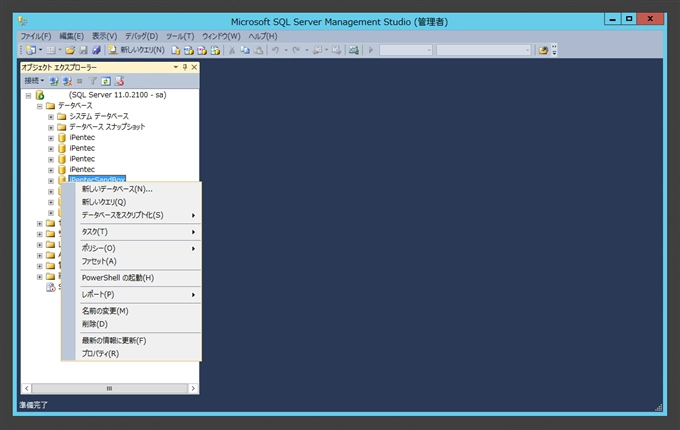
Task: Open the 接続 dropdown in Object Explorer
Action: [34, 81]
